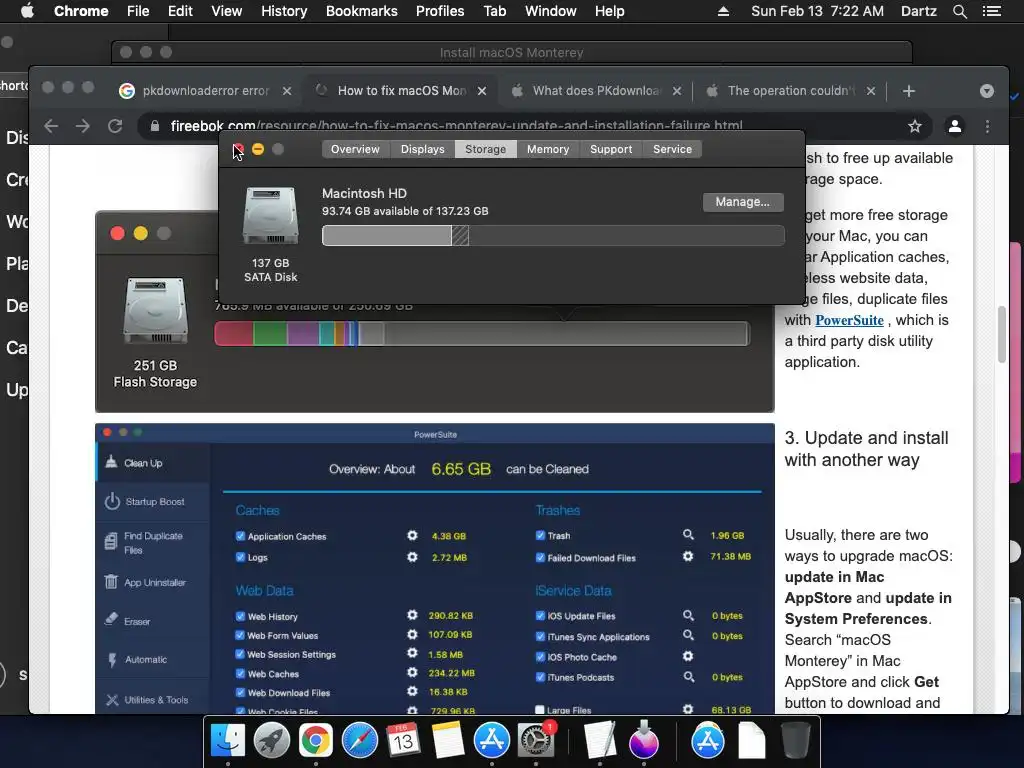Image resolution: width=1024 pixels, height=768 pixels.
Task: Open Chrome icon in the Dock
Action: [315, 741]
